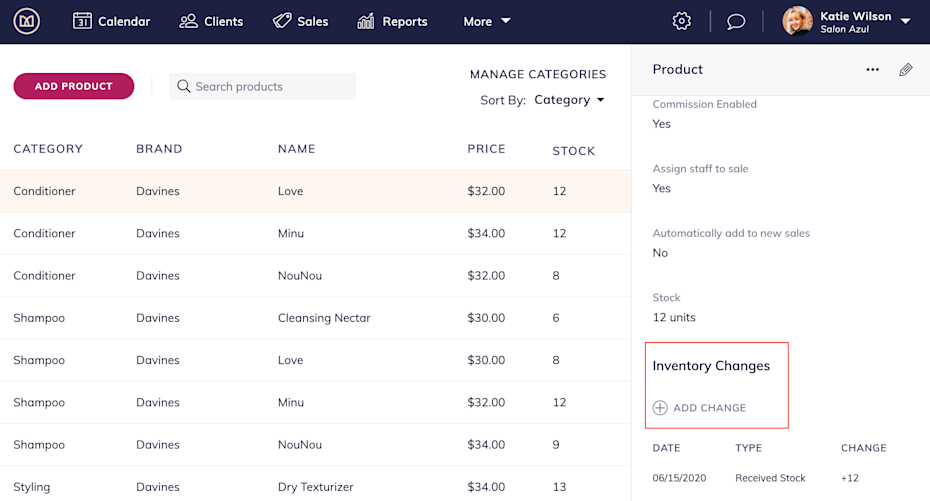Click the search magnifier icon

pyautogui.click(x=184, y=87)
